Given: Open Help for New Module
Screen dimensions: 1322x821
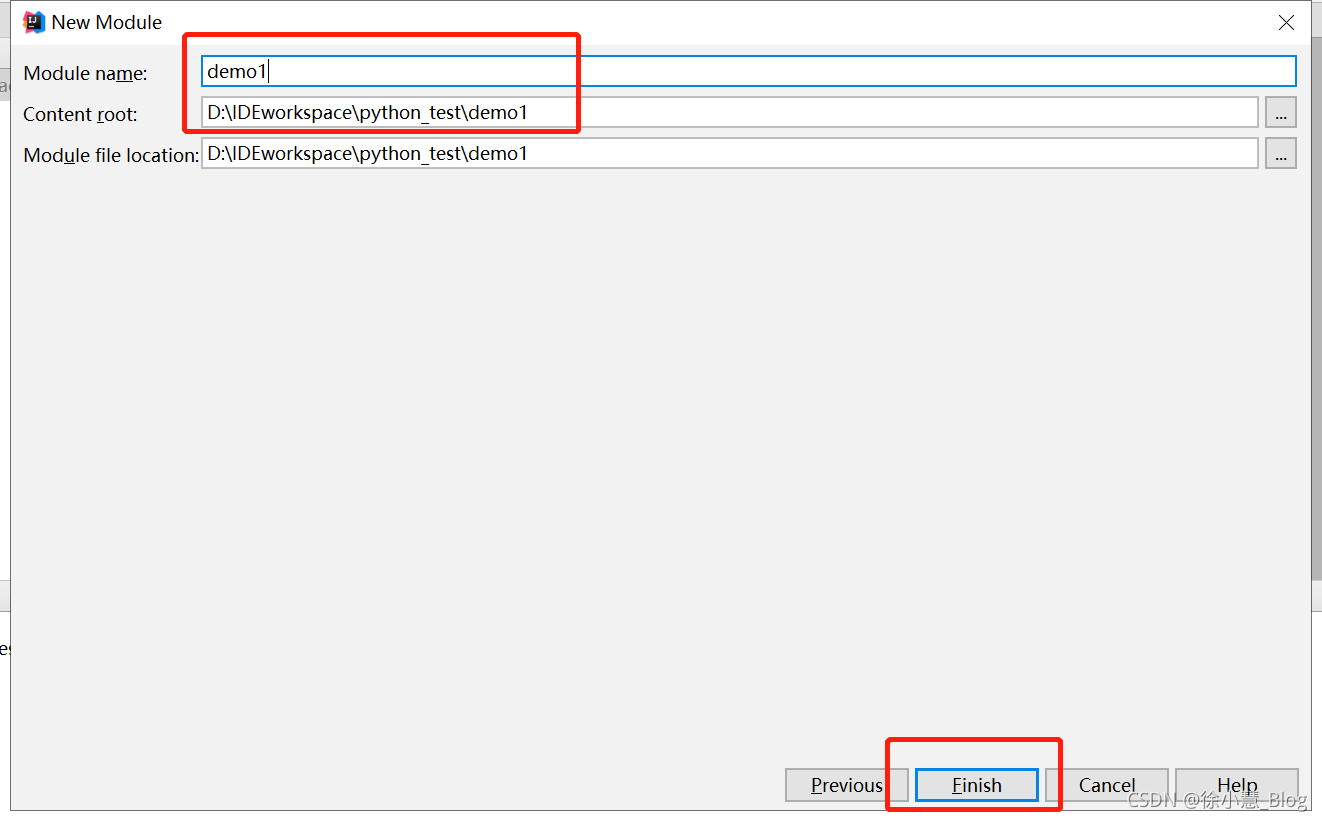Looking at the screenshot, I should [x=1237, y=785].
